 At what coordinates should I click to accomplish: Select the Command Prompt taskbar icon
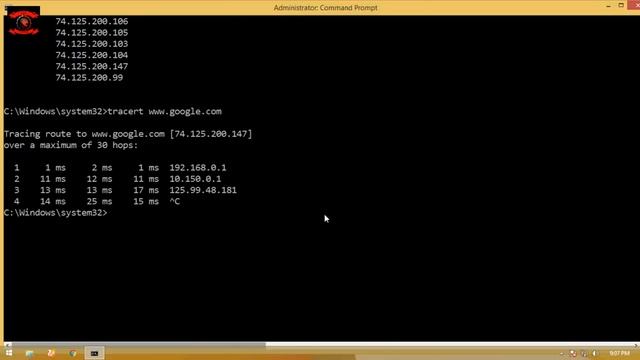point(94,353)
